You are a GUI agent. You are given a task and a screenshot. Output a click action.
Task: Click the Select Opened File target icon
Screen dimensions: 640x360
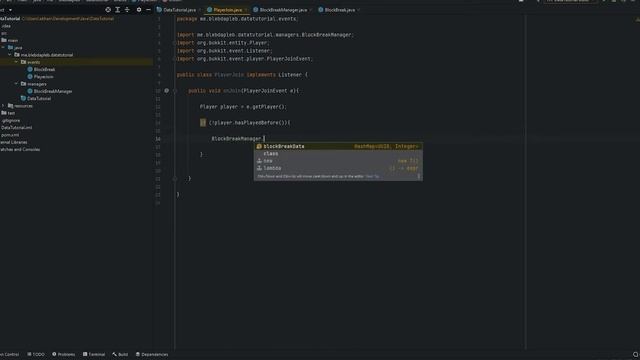tap(108, 10)
